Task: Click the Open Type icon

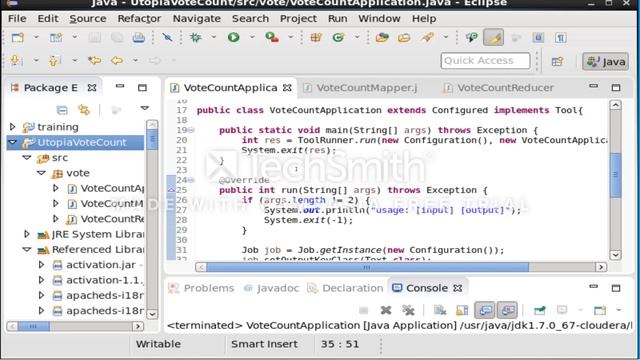Action: 382,38
